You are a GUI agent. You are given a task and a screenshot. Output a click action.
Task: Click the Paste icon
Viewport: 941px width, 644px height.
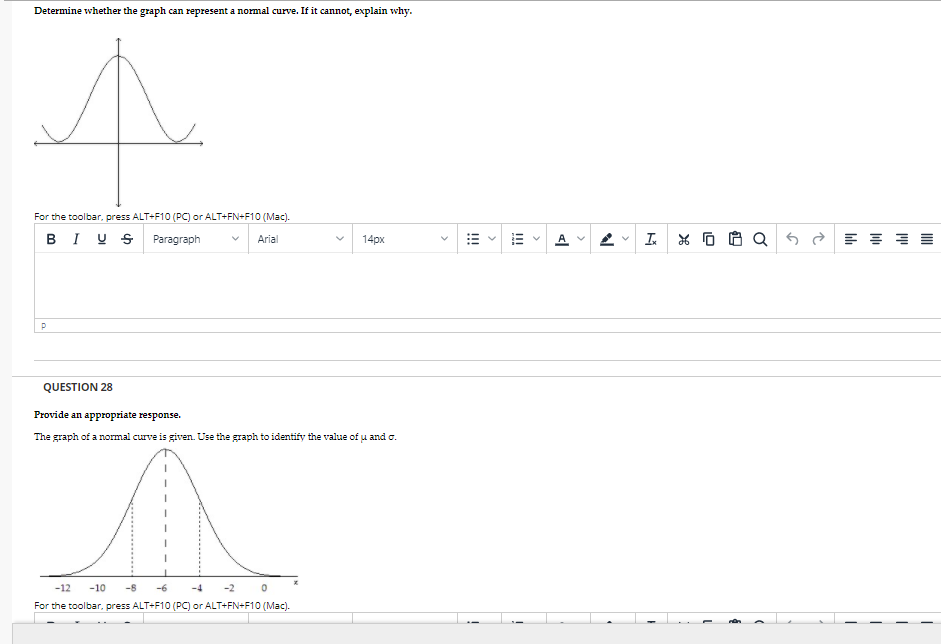point(736,239)
